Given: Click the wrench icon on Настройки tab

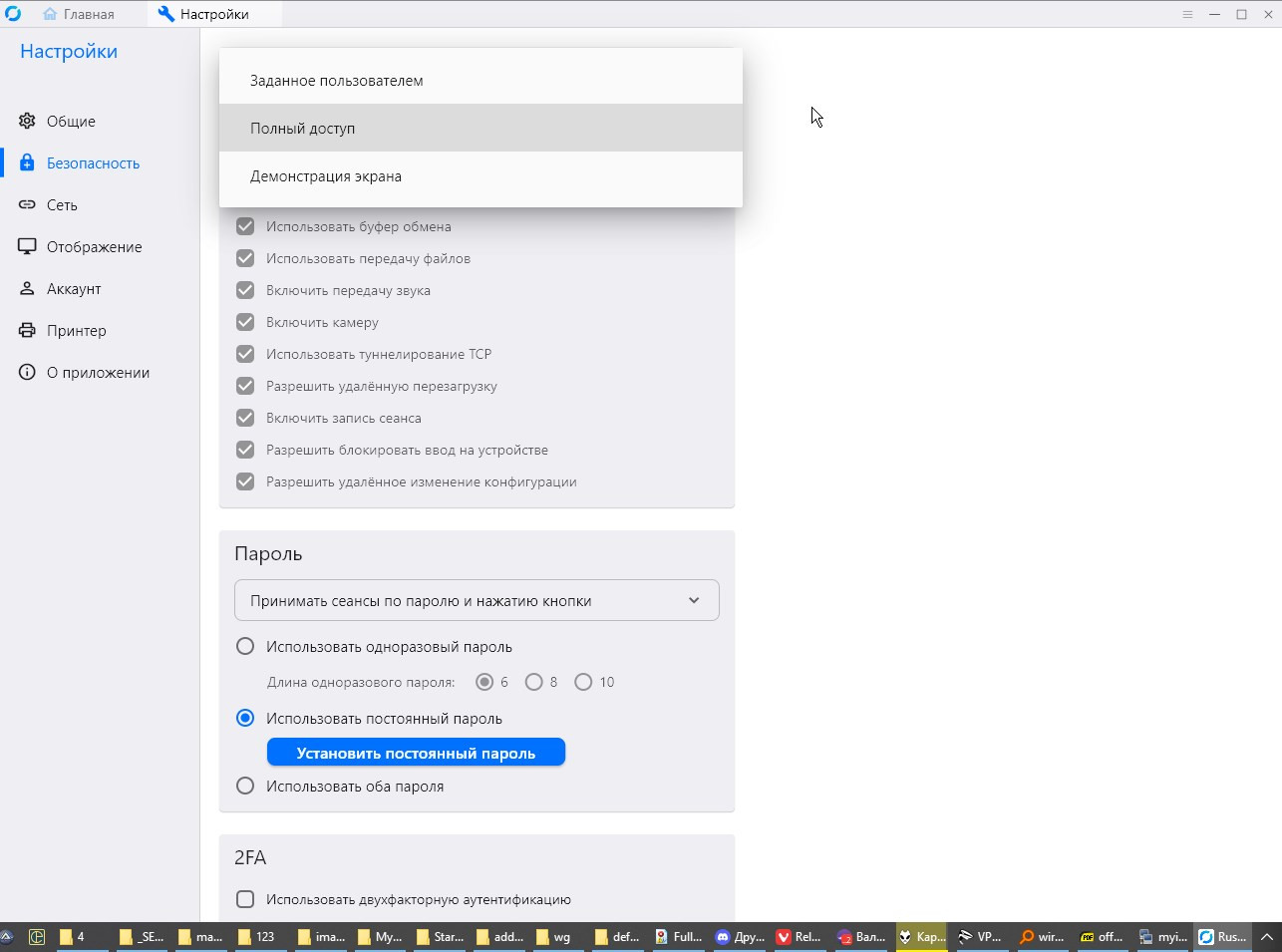Looking at the screenshot, I should tap(165, 14).
